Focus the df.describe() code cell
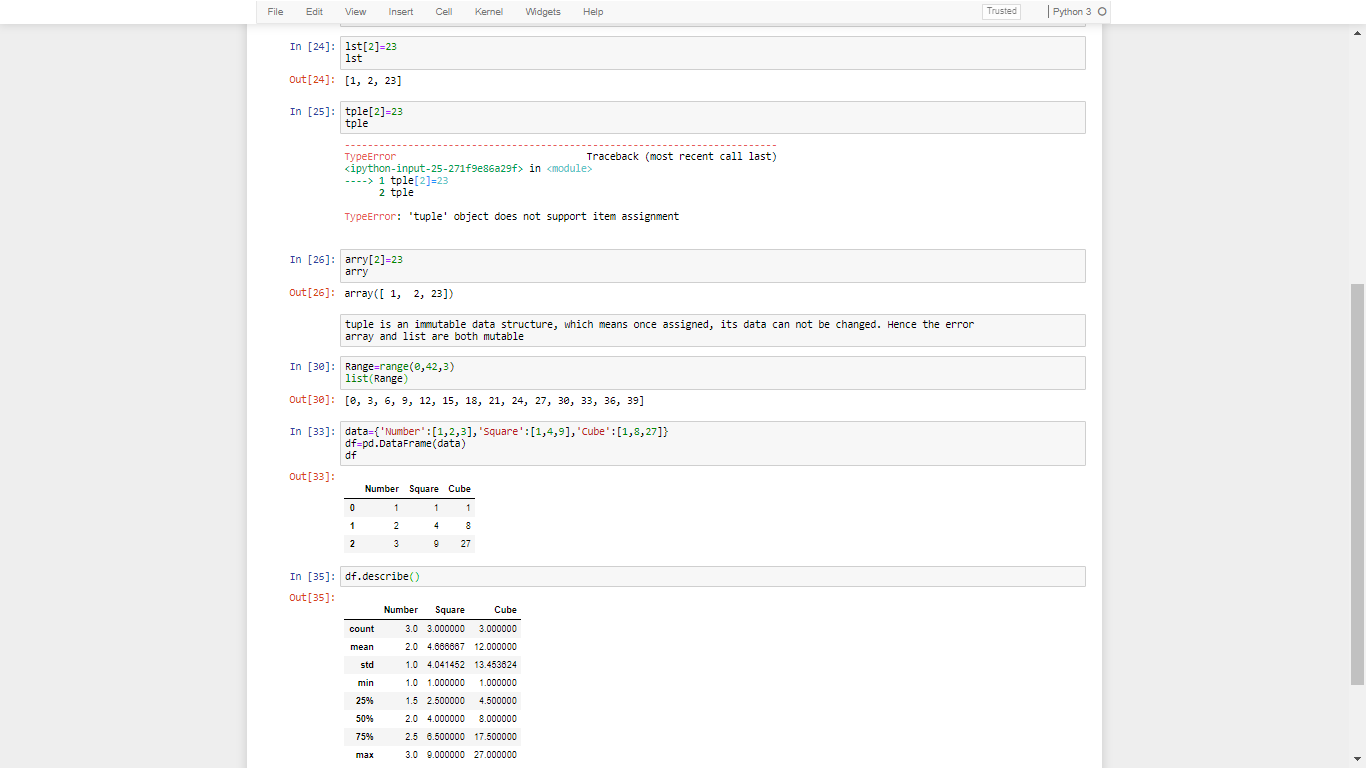The image size is (1366, 768). (x=712, y=577)
